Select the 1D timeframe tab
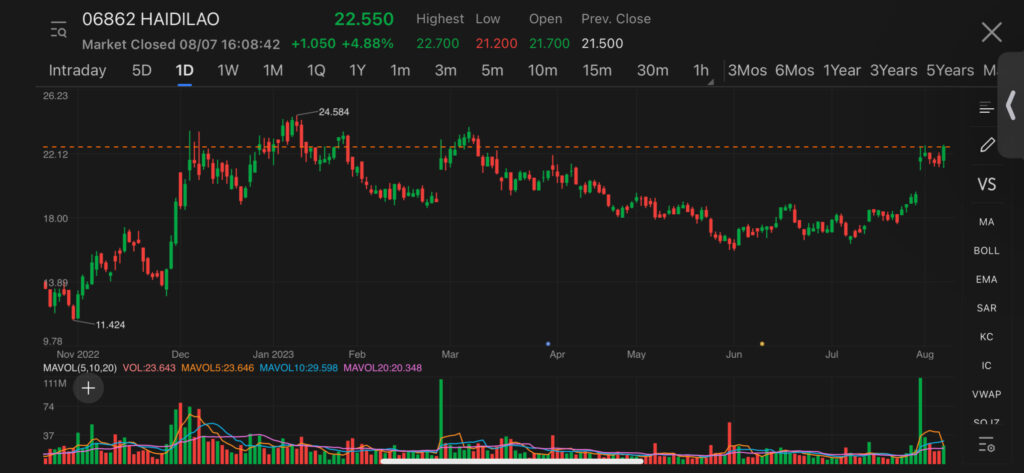This screenshot has height=473, width=1024. [x=185, y=71]
